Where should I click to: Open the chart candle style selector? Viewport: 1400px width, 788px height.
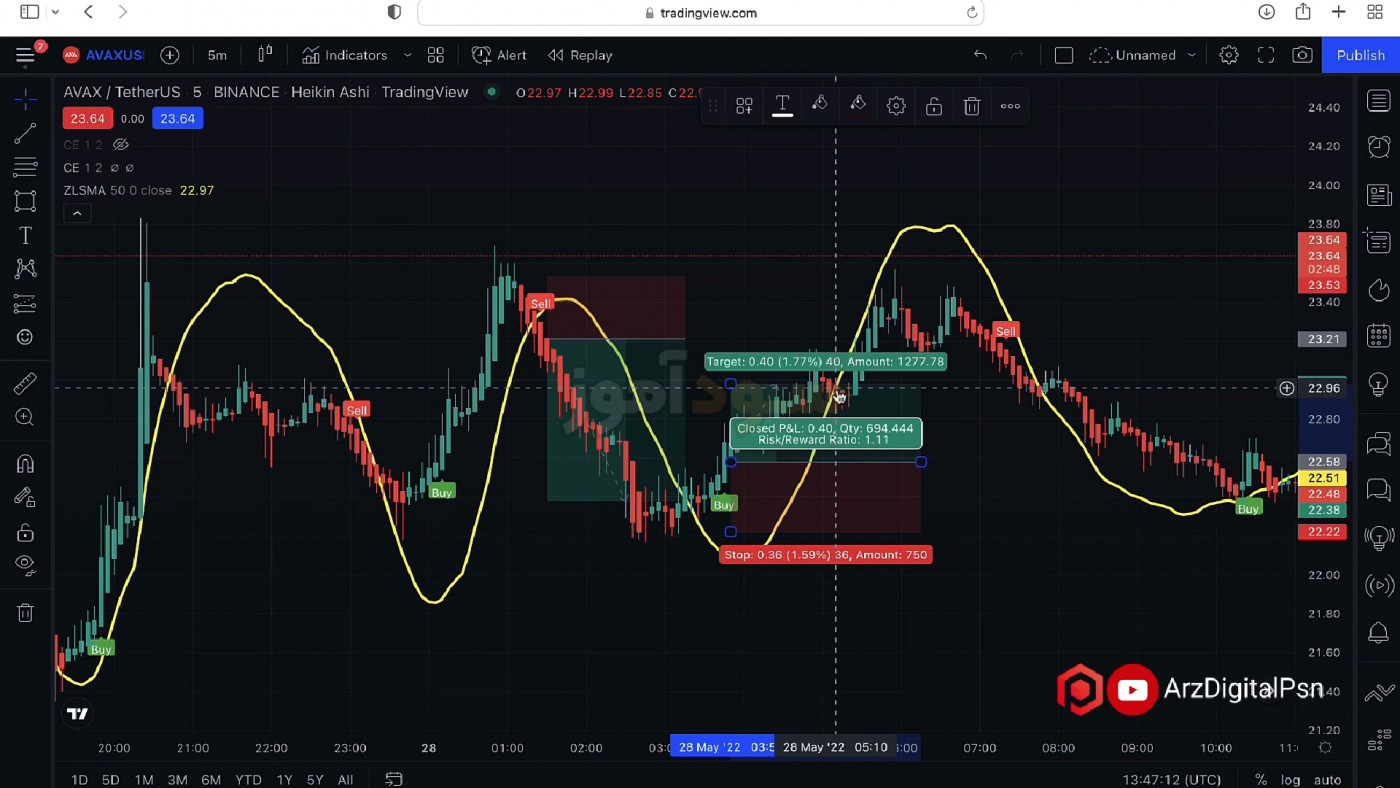(265, 55)
